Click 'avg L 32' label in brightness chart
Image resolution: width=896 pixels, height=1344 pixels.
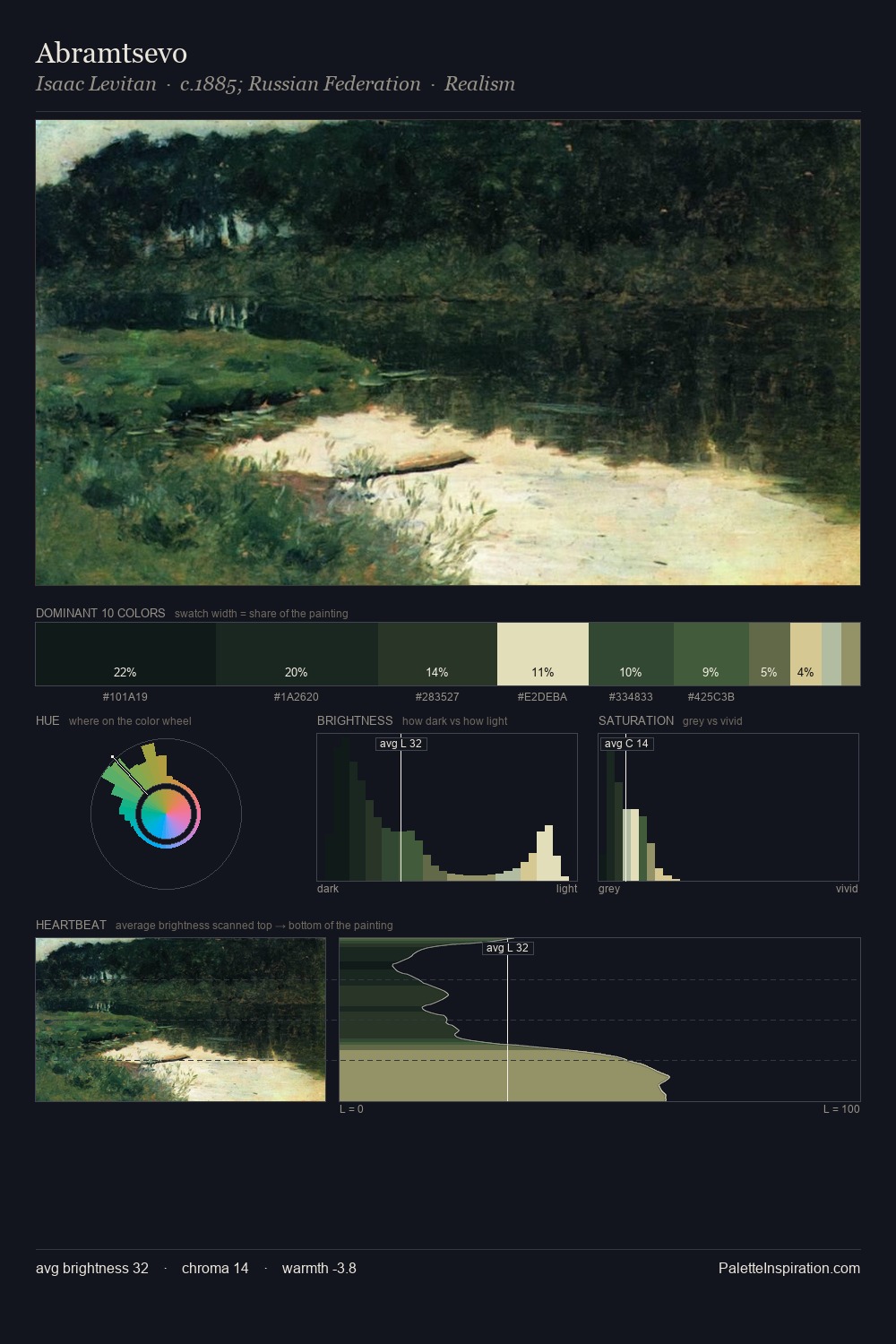pyautogui.click(x=401, y=744)
